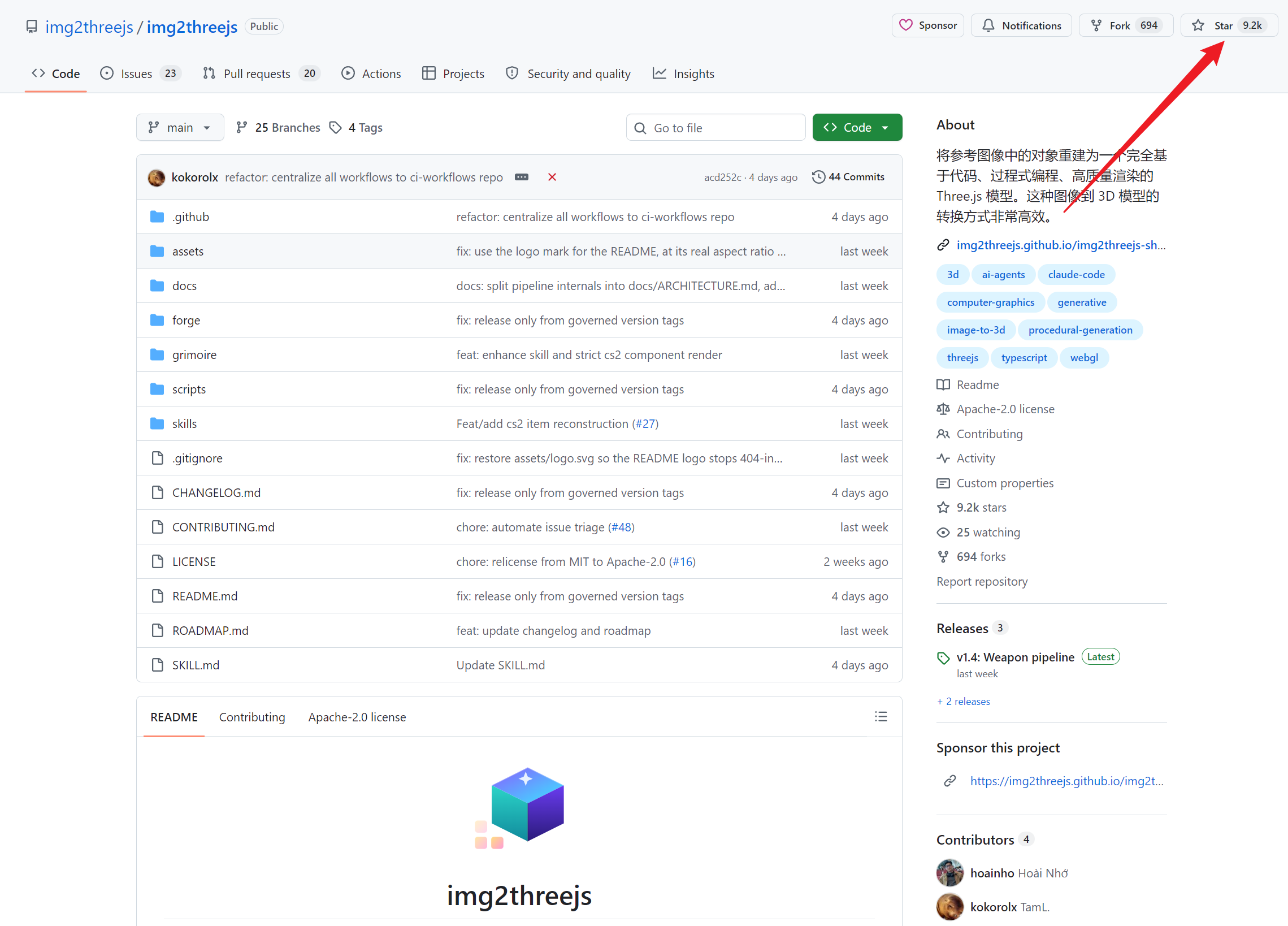This screenshot has width=1288, height=926.
Task: Fork the repository with the Fork button
Action: click(1126, 25)
